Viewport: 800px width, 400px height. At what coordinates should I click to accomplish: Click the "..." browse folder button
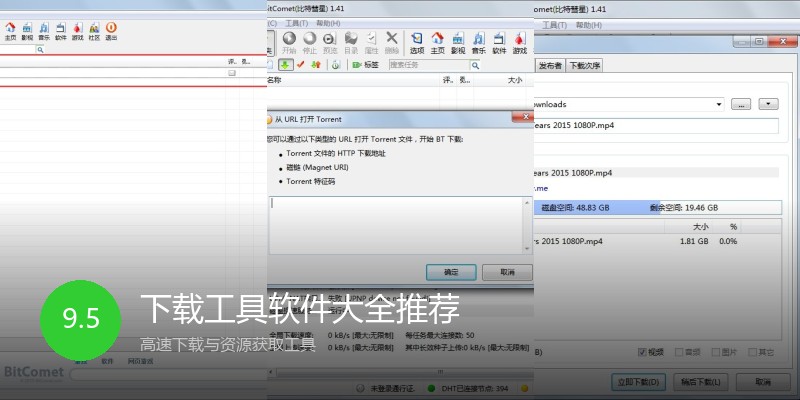click(741, 104)
